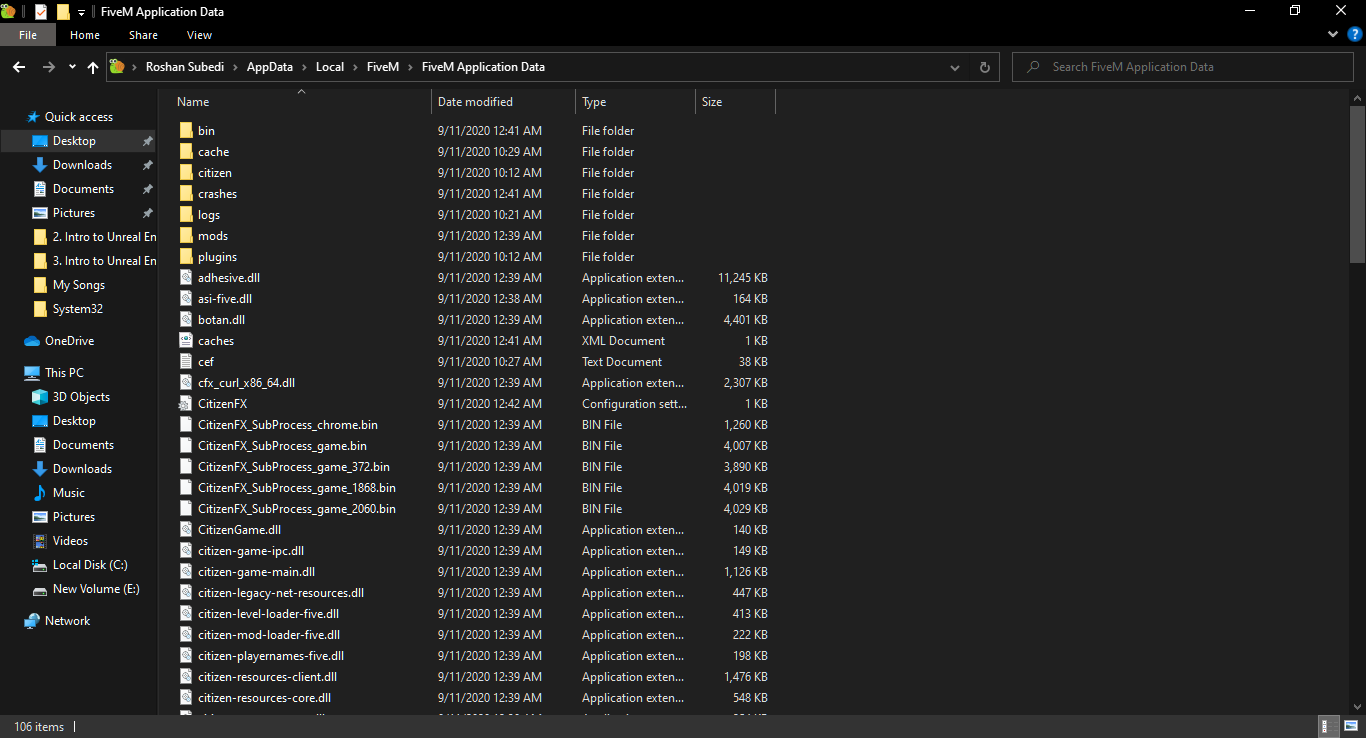Click the Properties quick access toolbar icon
This screenshot has width=1366, height=738.
(x=40, y=12)
